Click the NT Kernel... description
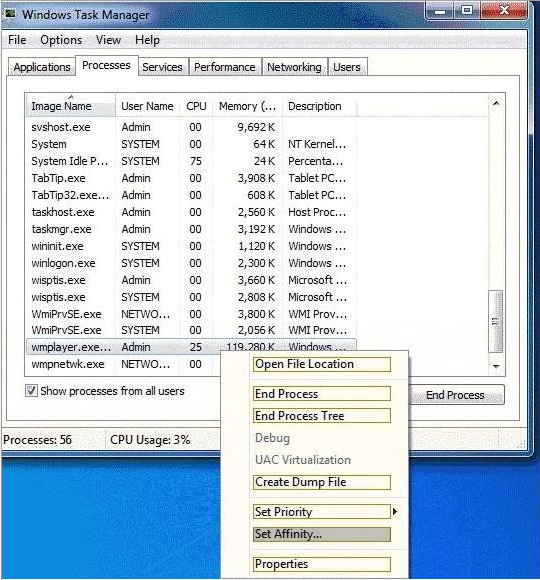 pos(317,144)
